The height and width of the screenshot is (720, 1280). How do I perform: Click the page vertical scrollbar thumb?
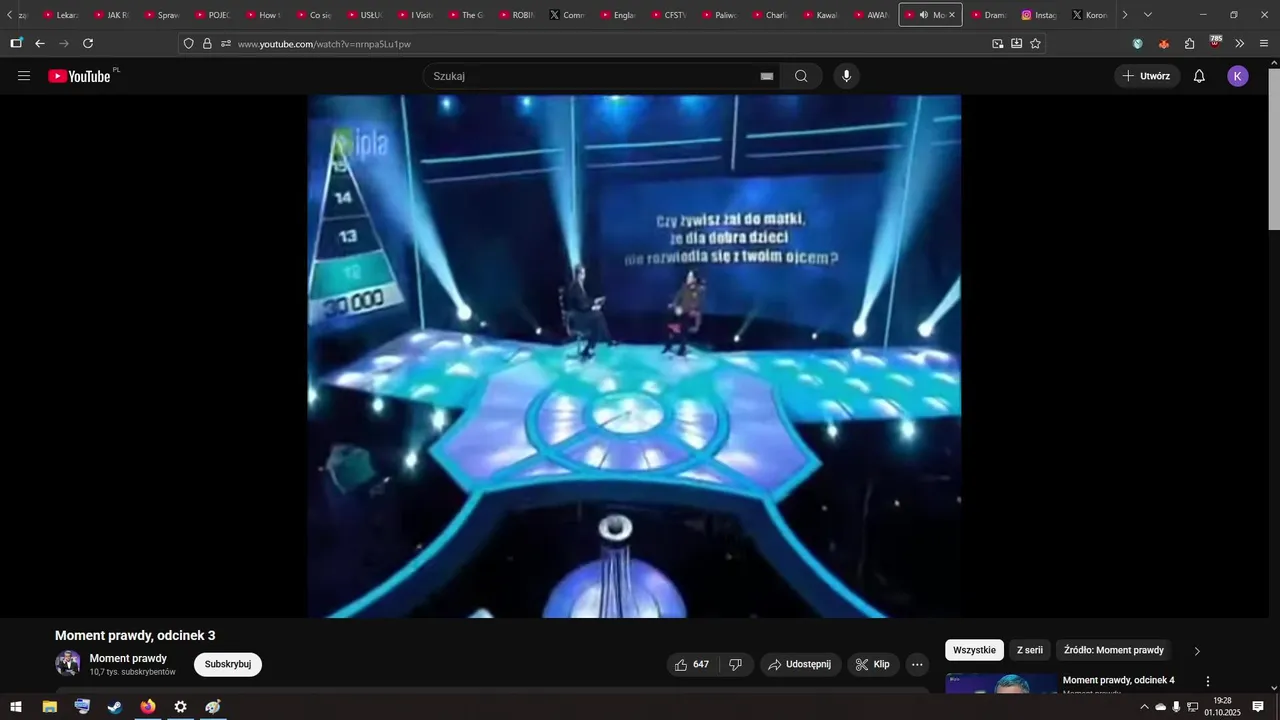pos(1273,150)
